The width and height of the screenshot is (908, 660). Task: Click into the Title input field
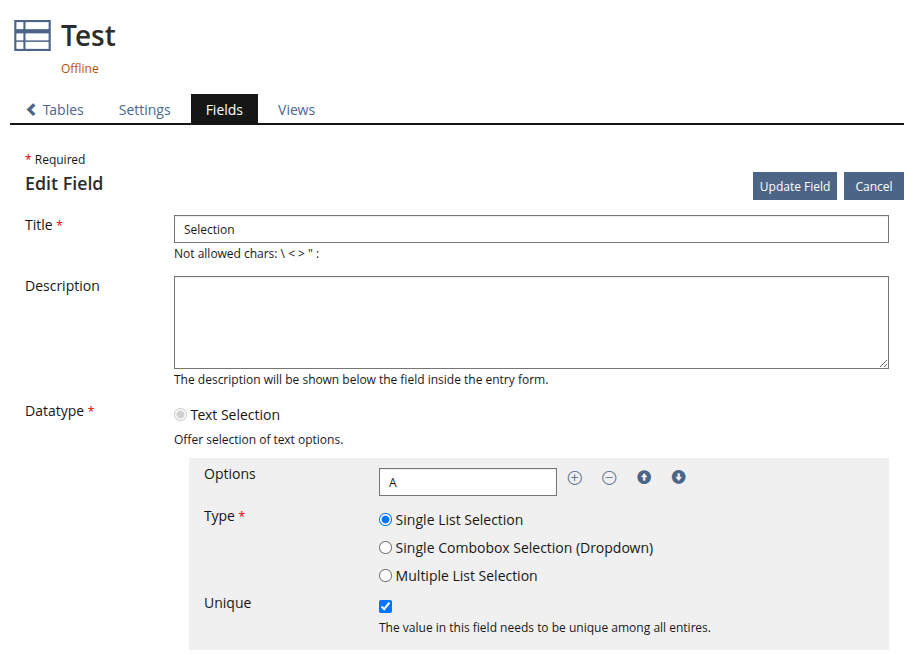(x=530, y=229)
